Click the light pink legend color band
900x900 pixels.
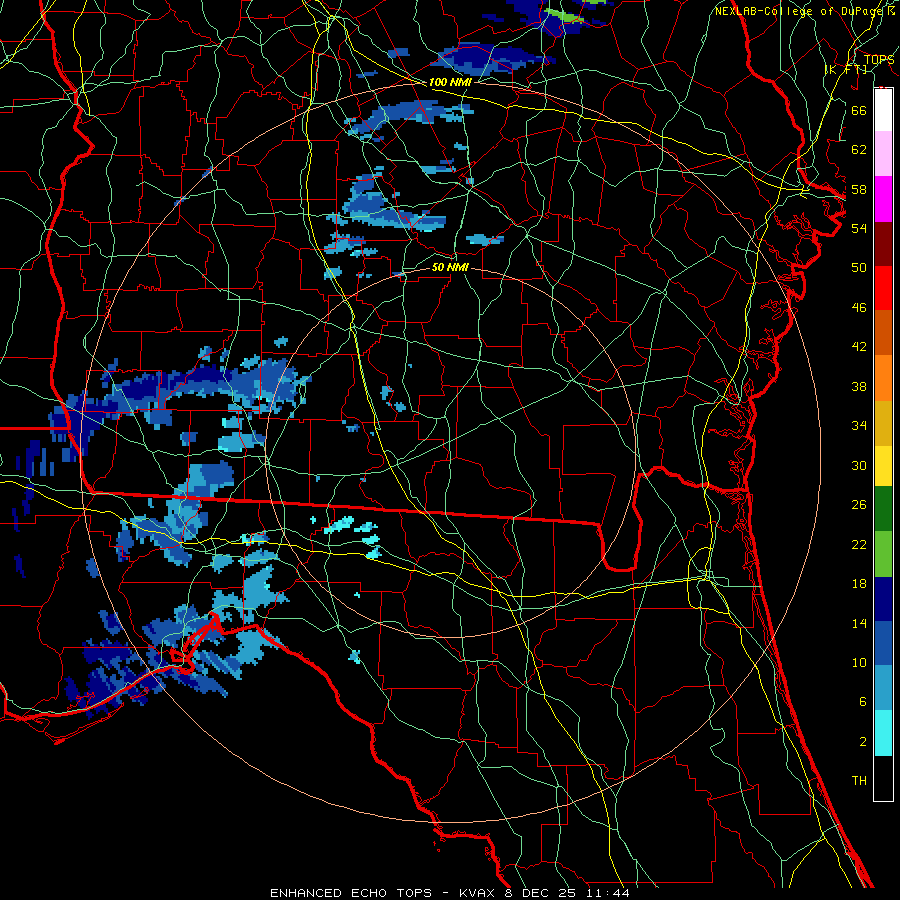(x=883, y=153)
